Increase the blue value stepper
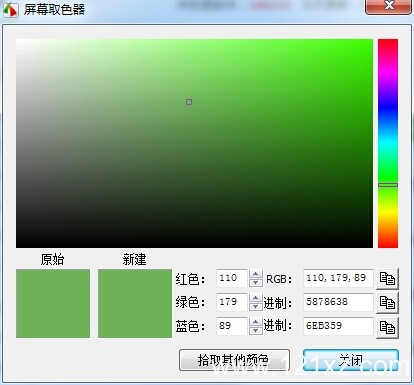This screenshot has height=385, width=414. (x=256, y=322)
